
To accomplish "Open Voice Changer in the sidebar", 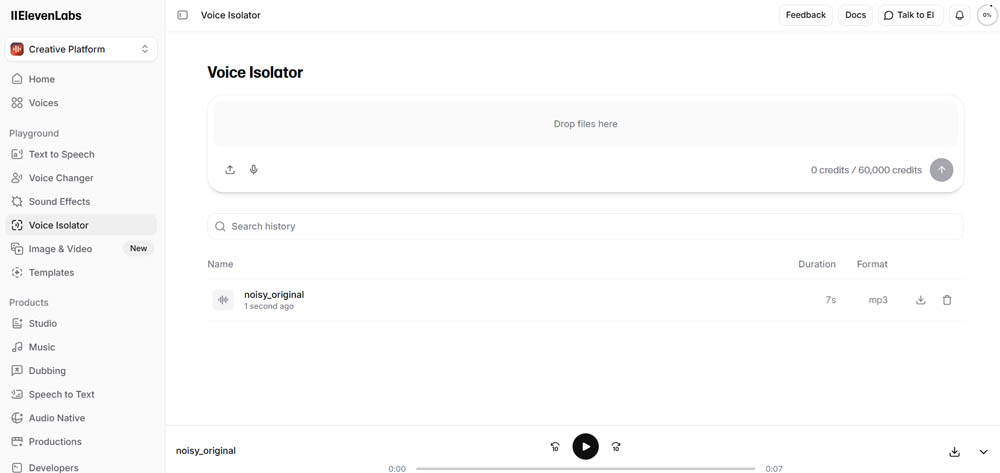I will [81, 178].
